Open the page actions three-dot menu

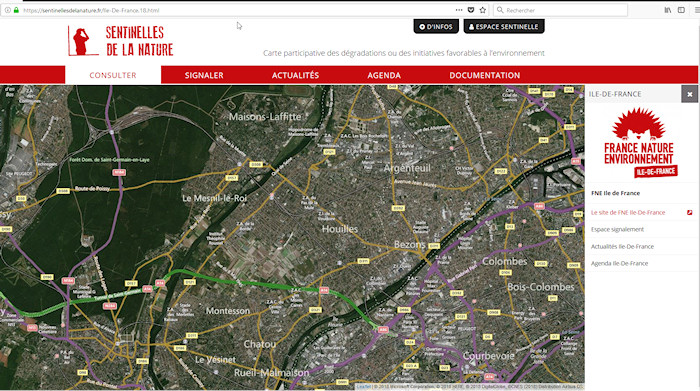coord(459,10)
